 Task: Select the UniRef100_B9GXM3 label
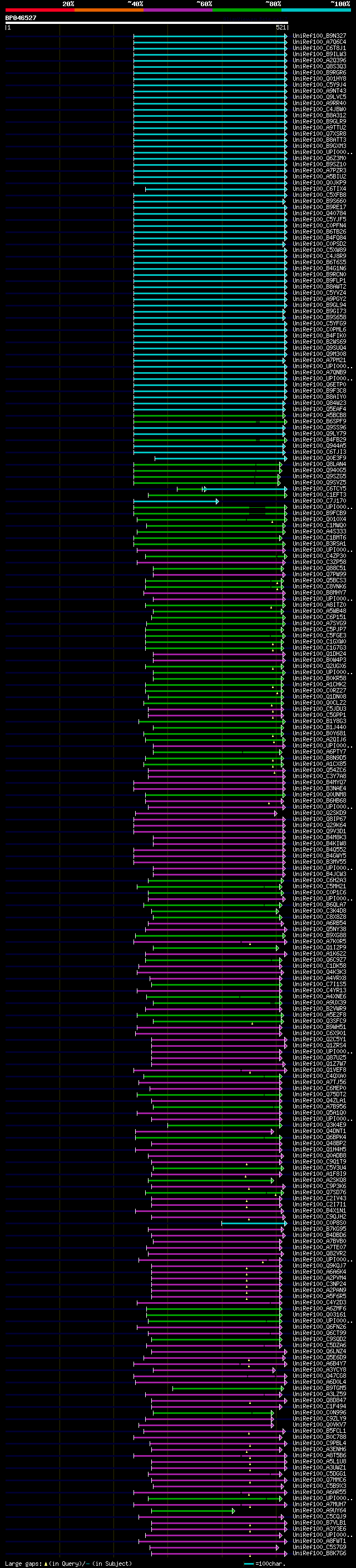tap(319, 146)
